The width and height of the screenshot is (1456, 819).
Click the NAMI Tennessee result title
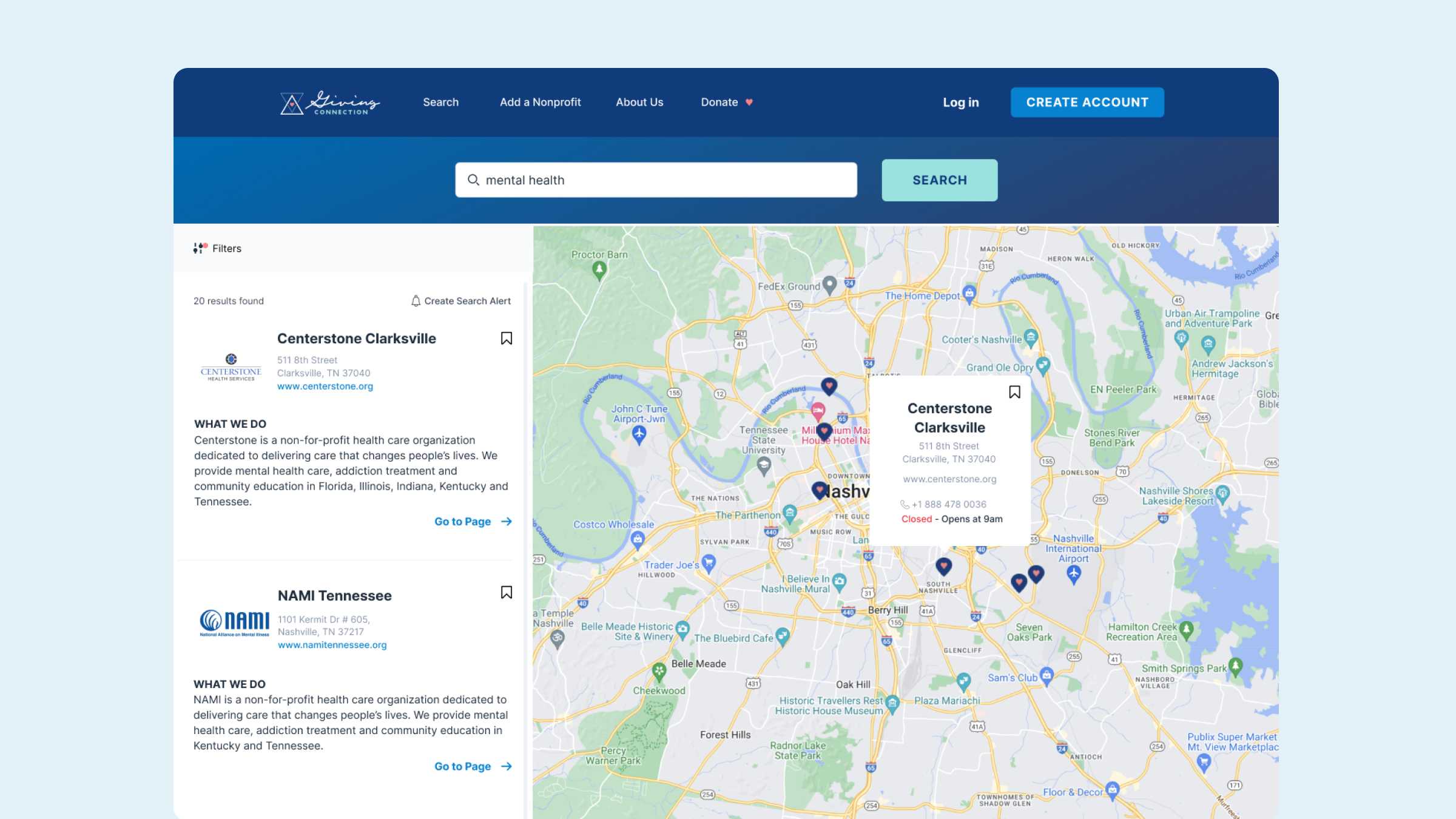click(x=335, y=596)
